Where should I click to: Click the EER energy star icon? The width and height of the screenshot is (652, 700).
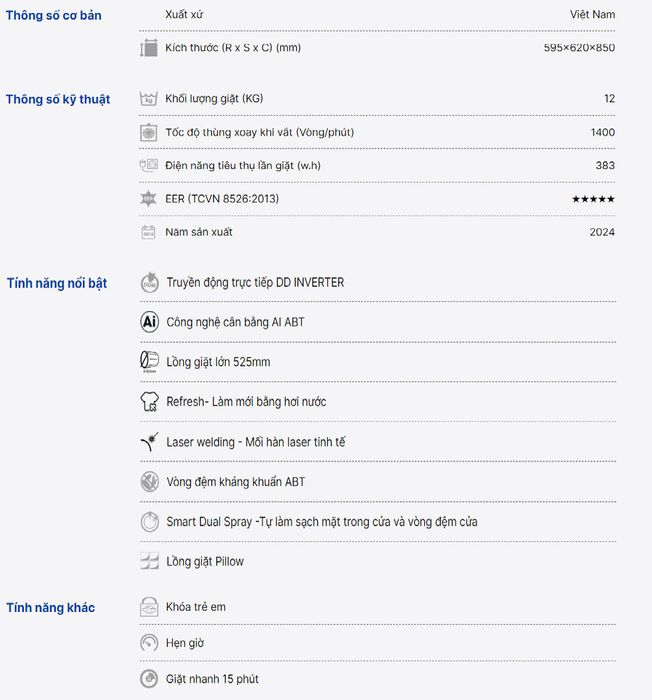(x=148, y=199)
